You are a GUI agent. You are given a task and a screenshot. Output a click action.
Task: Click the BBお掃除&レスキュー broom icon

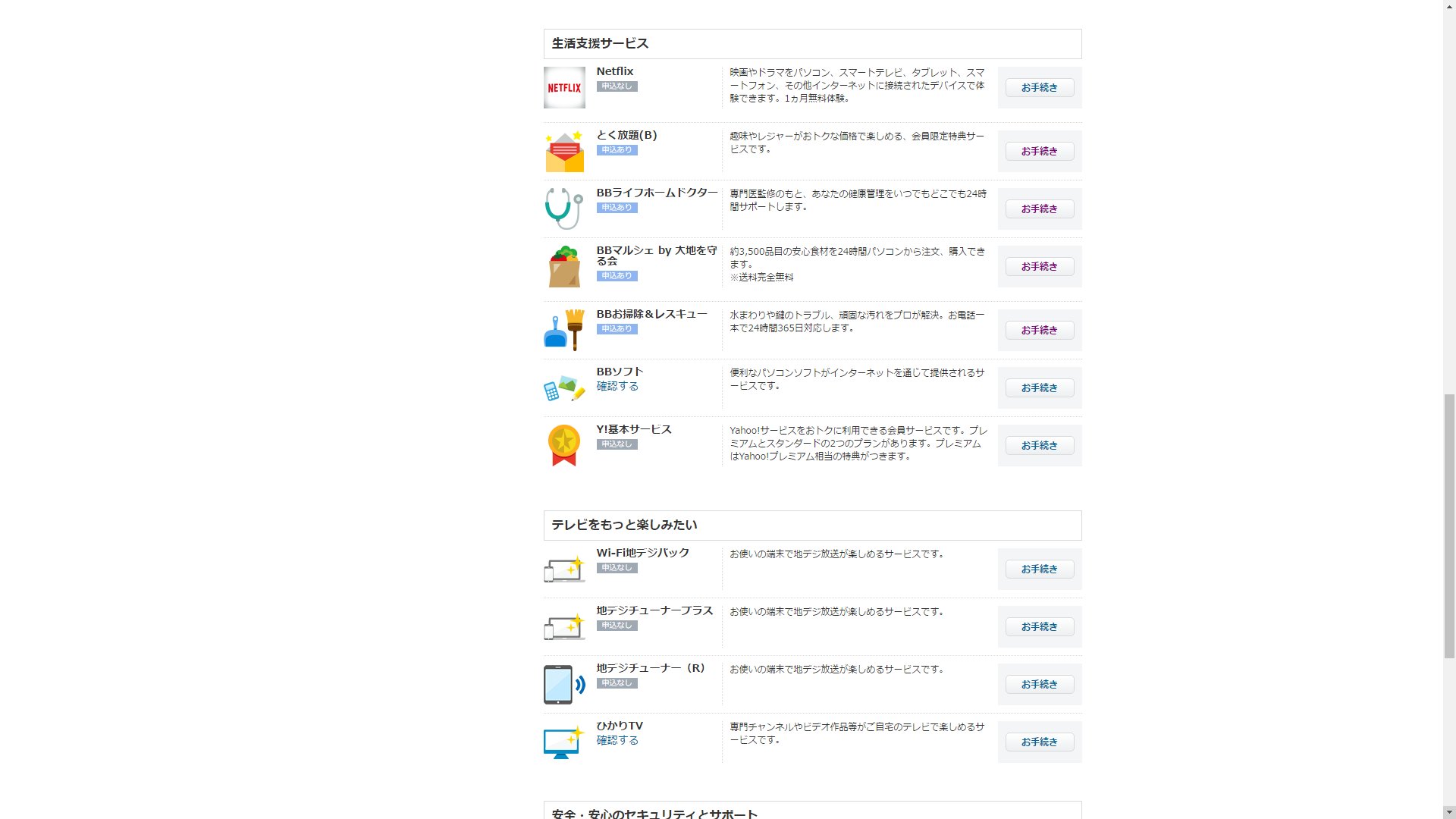point(564,330)
